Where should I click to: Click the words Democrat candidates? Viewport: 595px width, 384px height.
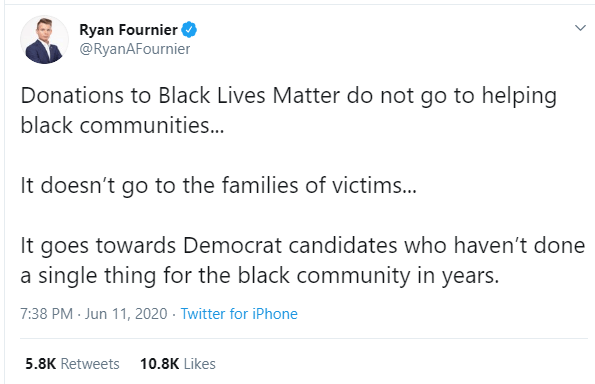pos(290,245)
